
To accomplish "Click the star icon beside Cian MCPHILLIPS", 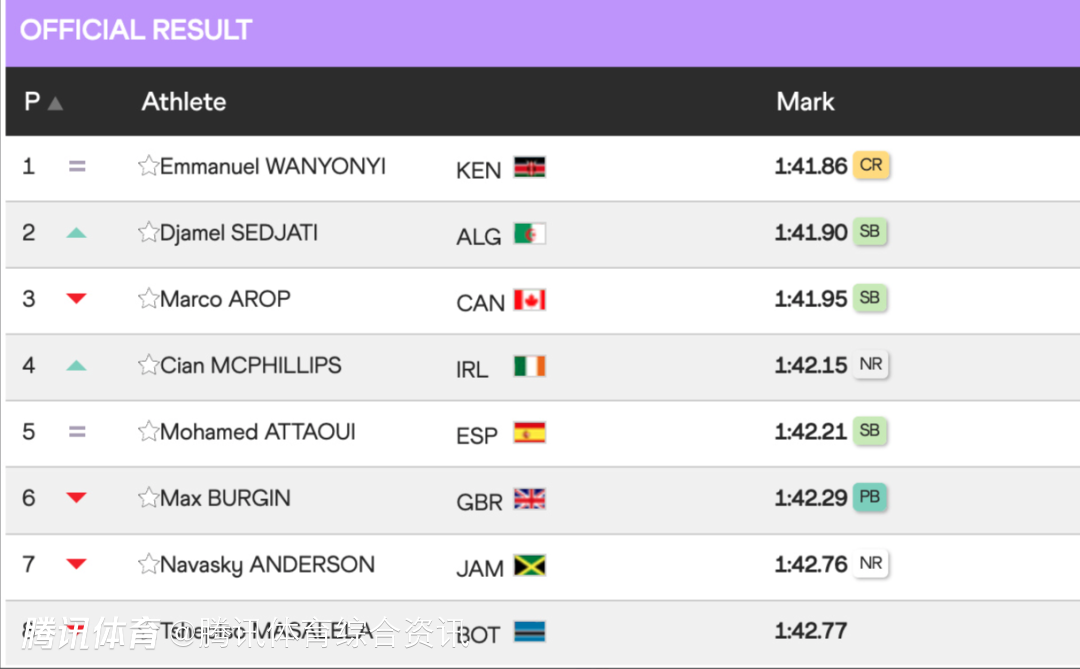I will click(x=148, y=365).
